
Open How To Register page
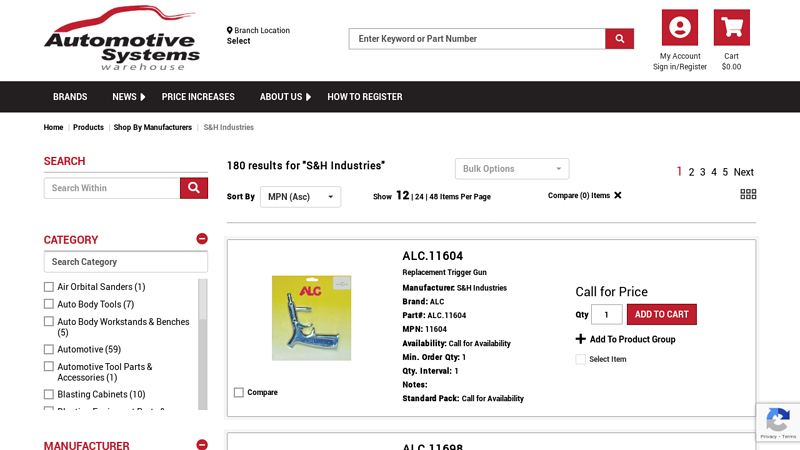pos(365,97)
